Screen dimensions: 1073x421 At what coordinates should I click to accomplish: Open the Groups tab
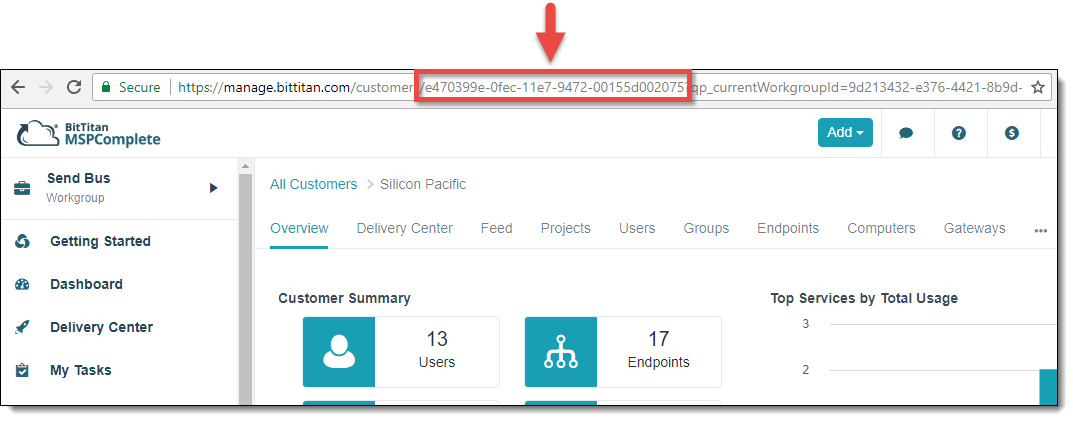706,229
